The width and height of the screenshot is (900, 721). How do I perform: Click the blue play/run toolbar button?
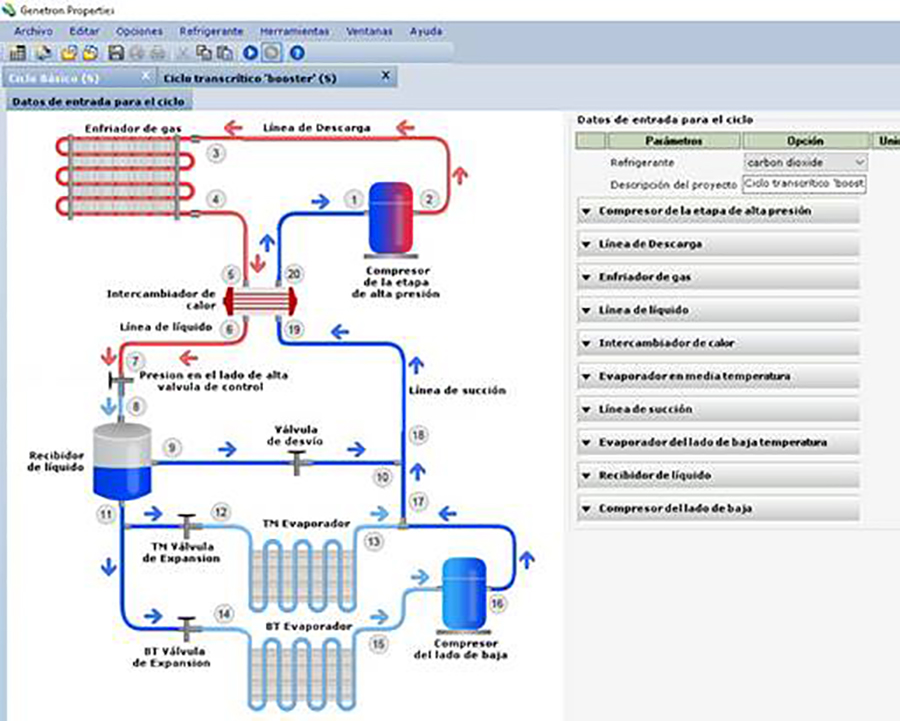[250, 52]
